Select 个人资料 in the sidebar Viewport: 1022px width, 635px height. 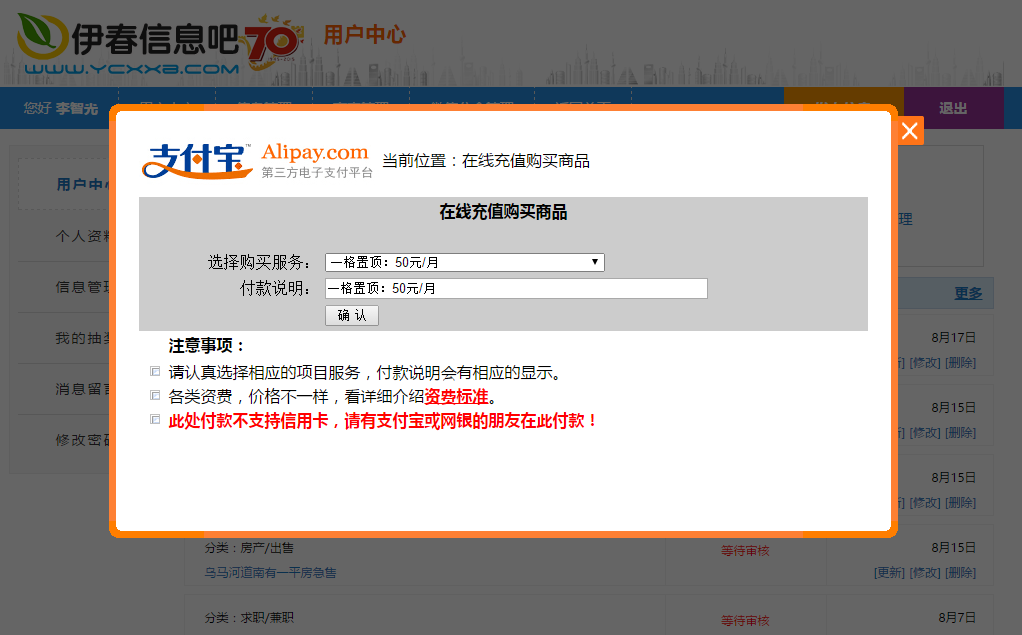pos(83,236)
